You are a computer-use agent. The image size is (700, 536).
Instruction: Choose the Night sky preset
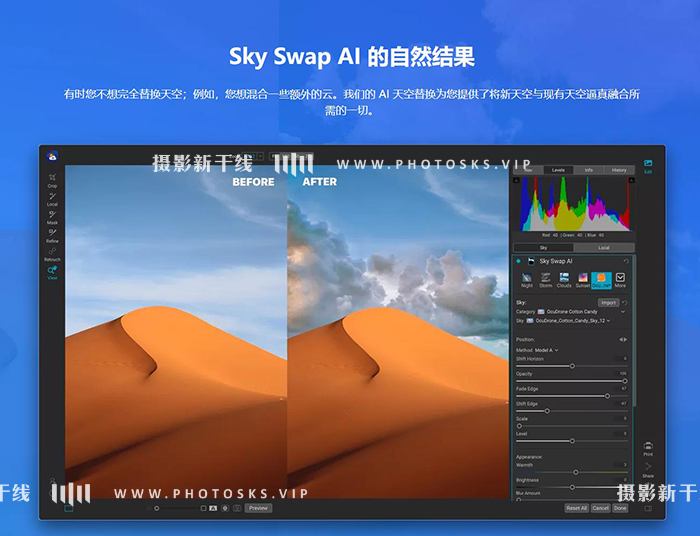527,280
